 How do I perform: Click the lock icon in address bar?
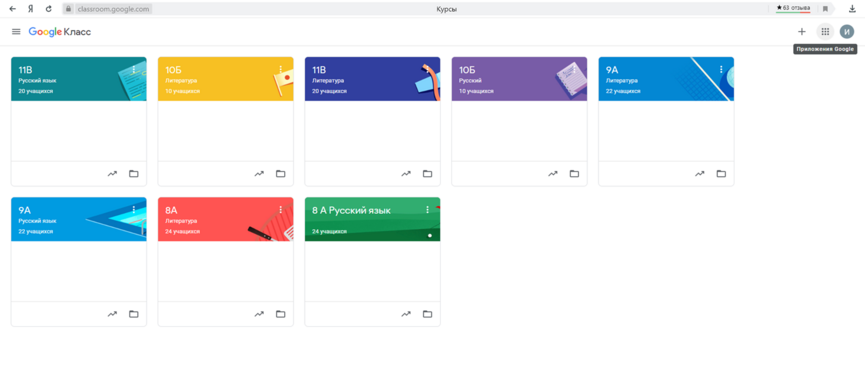68,9
